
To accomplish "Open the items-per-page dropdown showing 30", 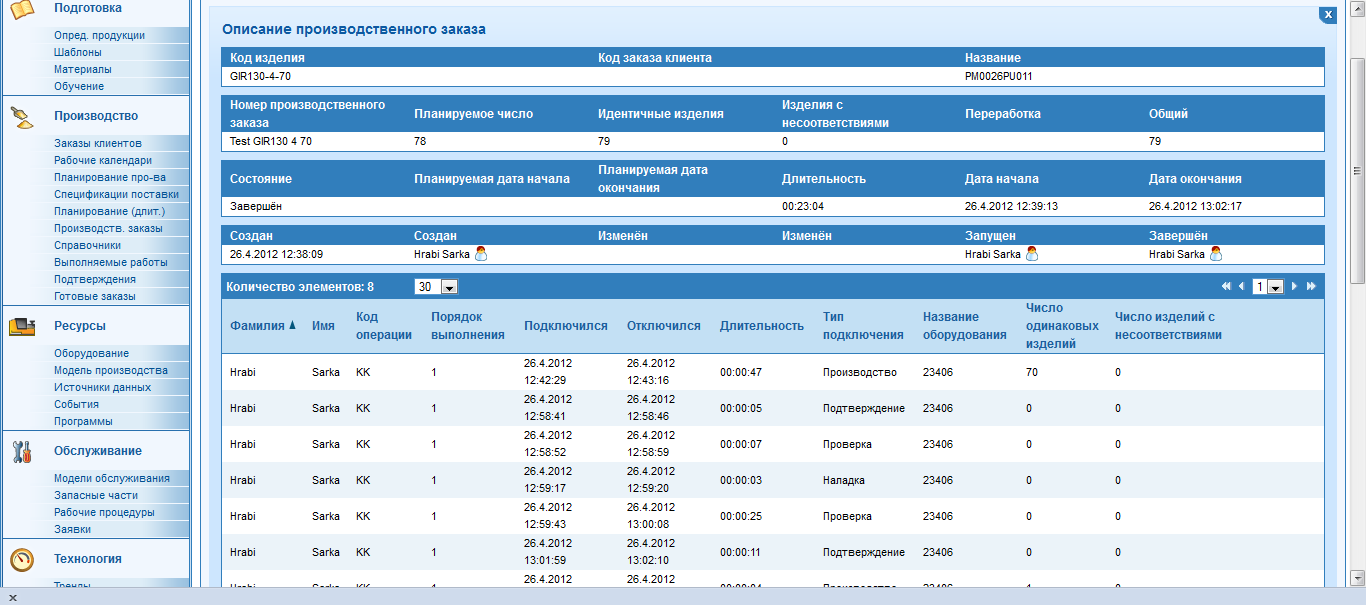I will pyautogui.click(x=436, y=287).
